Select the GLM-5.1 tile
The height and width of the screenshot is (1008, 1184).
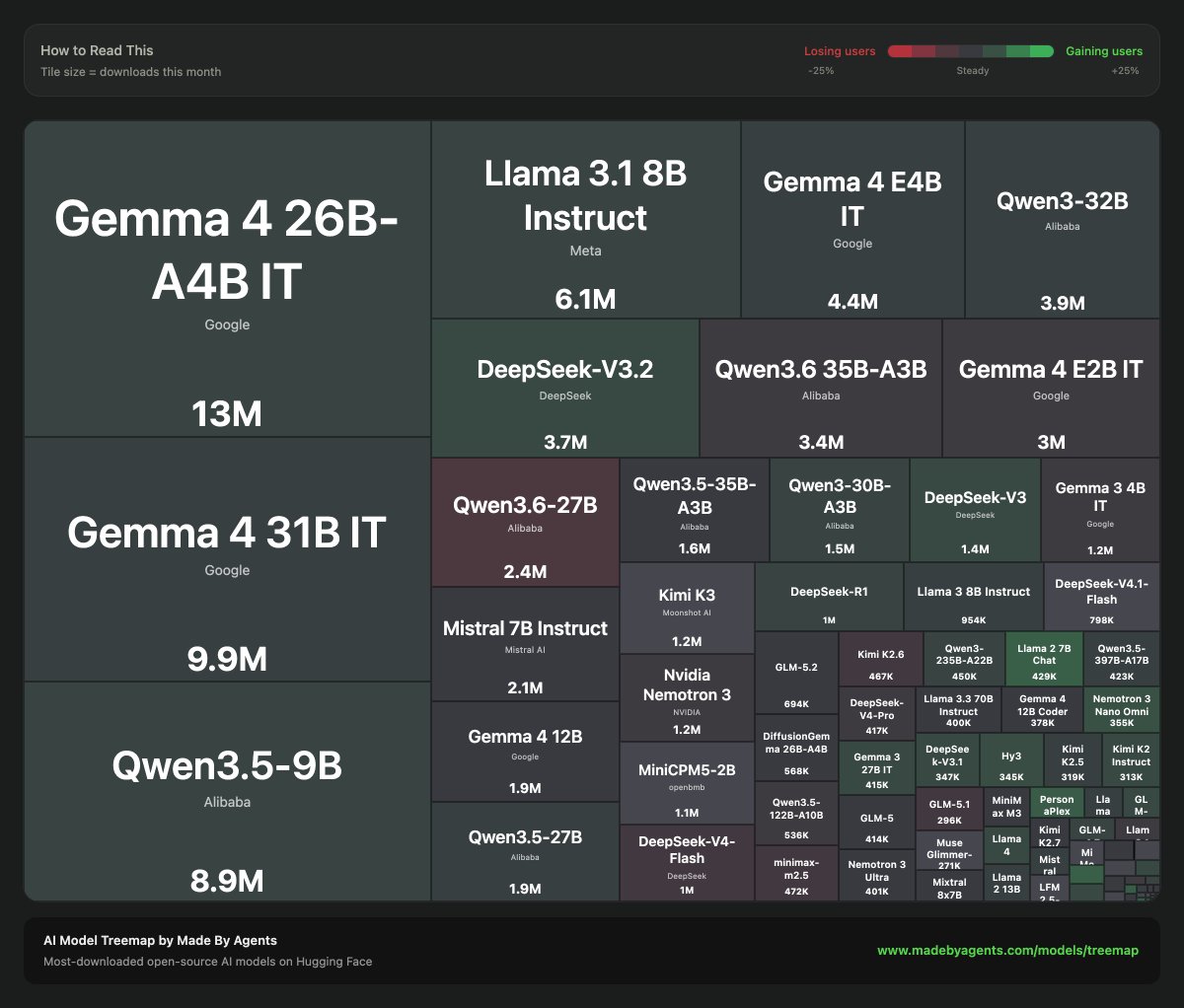[949, 809]
